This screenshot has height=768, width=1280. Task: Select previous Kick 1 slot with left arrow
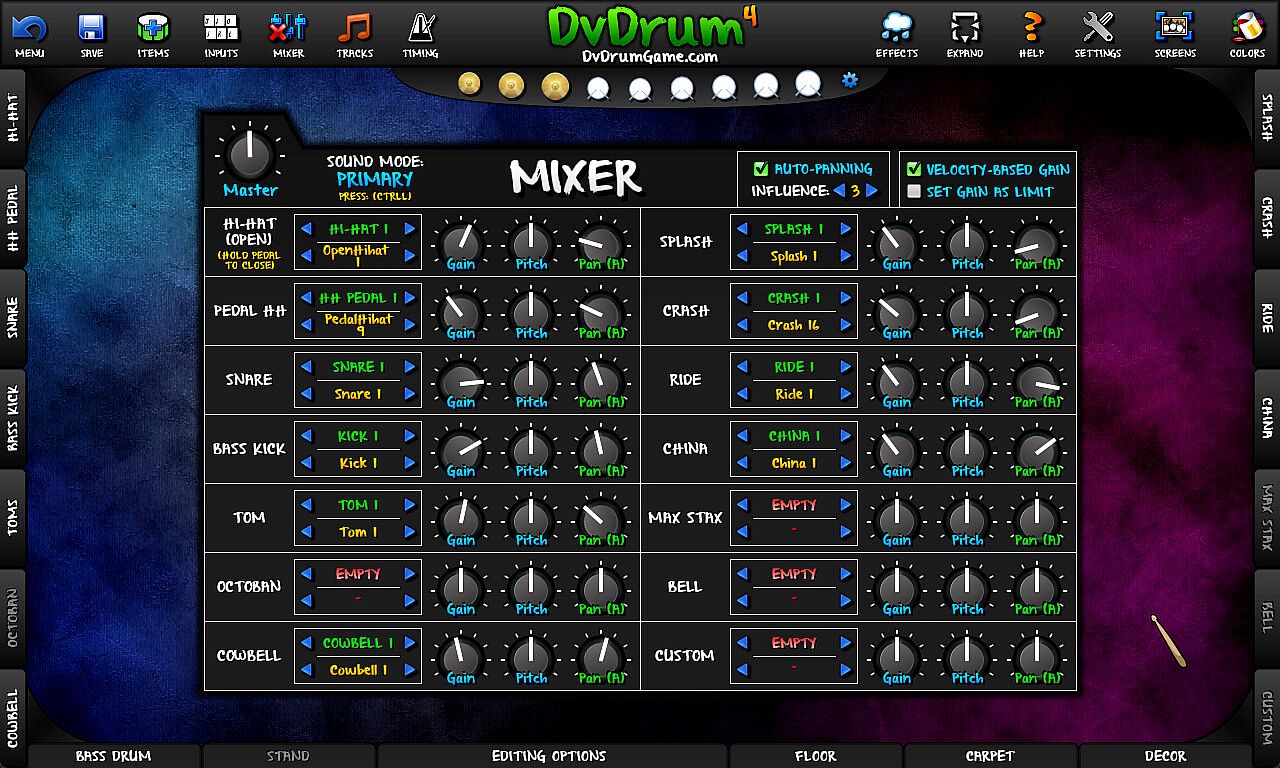(306, 436)
